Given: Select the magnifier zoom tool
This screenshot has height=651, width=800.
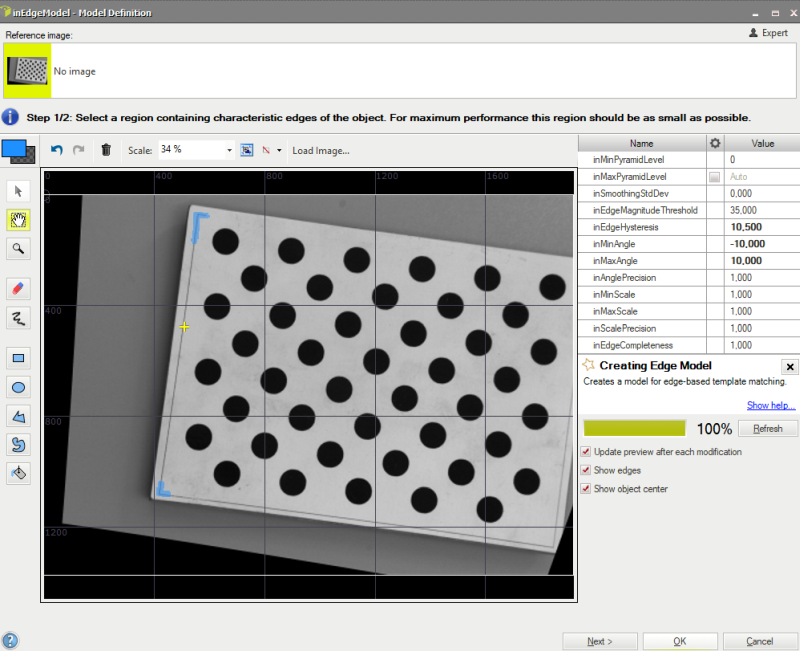Looking at the screenshot, I should click(x=18, y=249).
